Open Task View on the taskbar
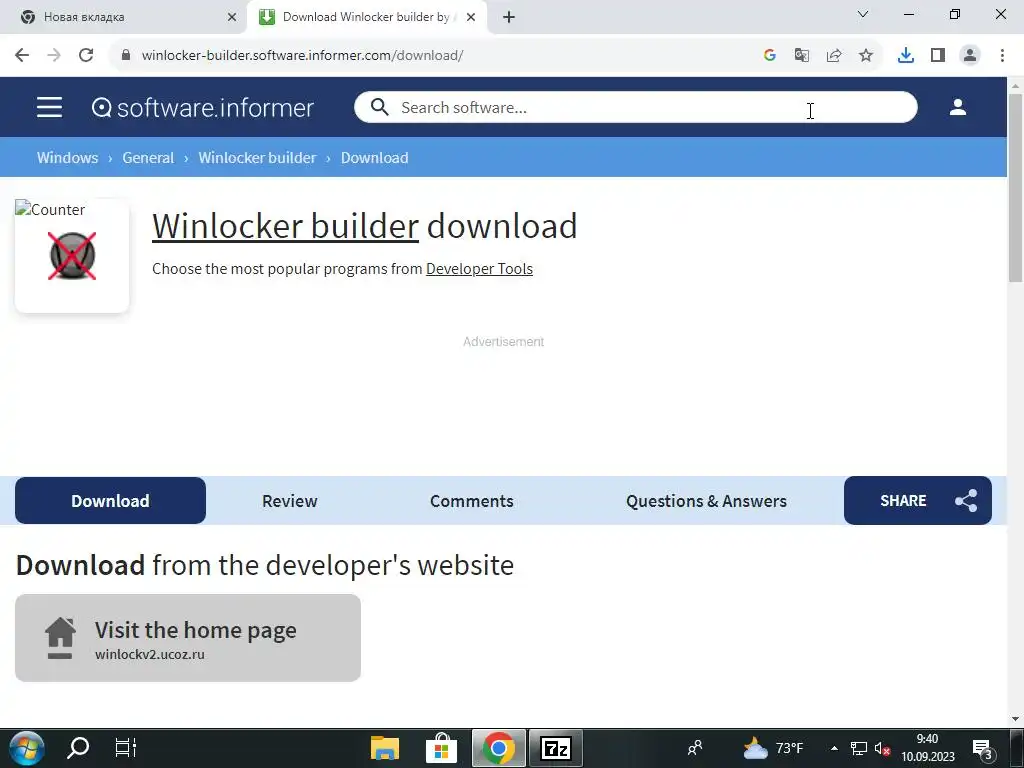Screen dimensions: 1024x768 pos(125,748)
